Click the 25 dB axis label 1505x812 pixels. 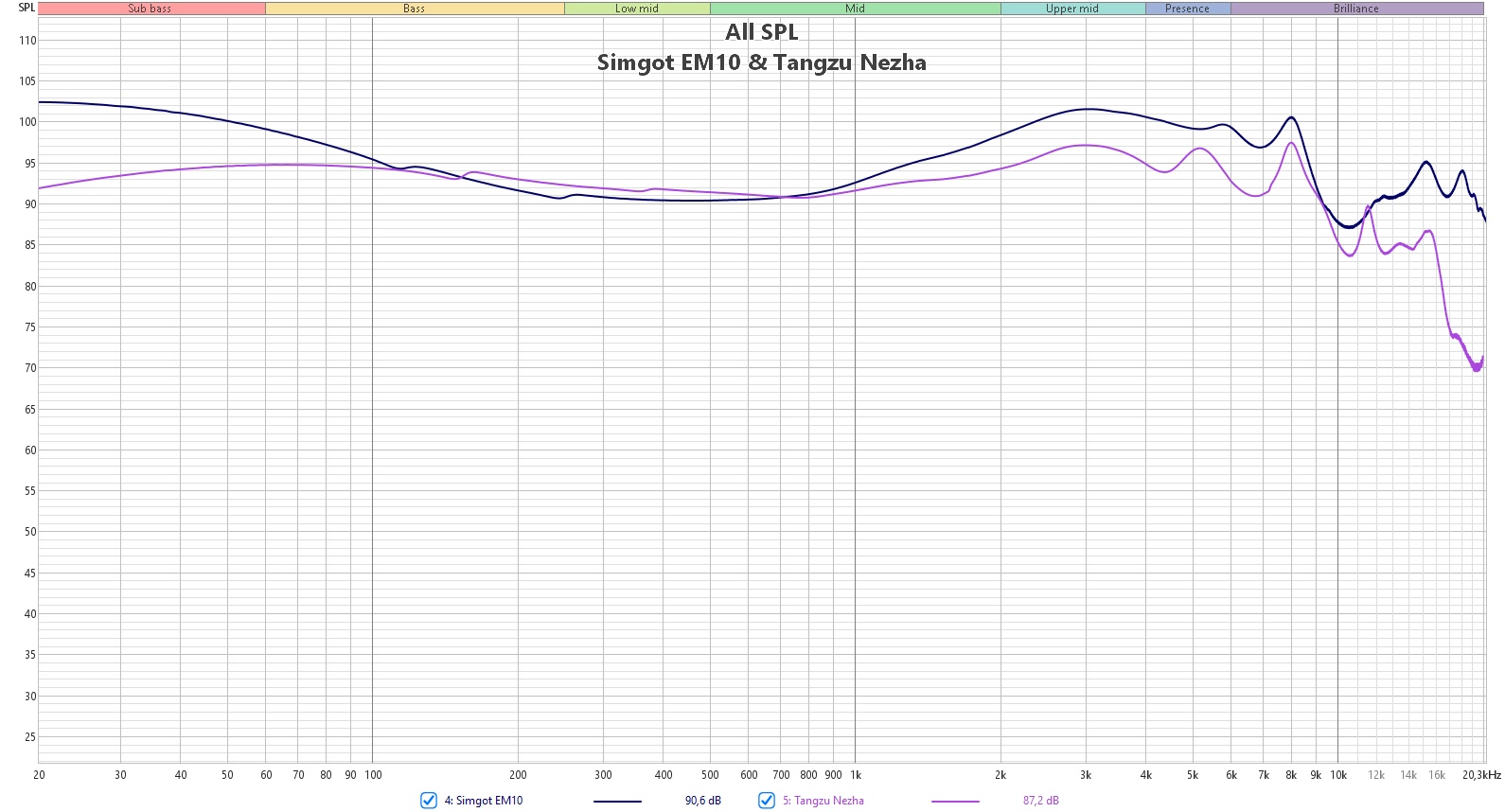pyautogui.click(x=30, y=737)
